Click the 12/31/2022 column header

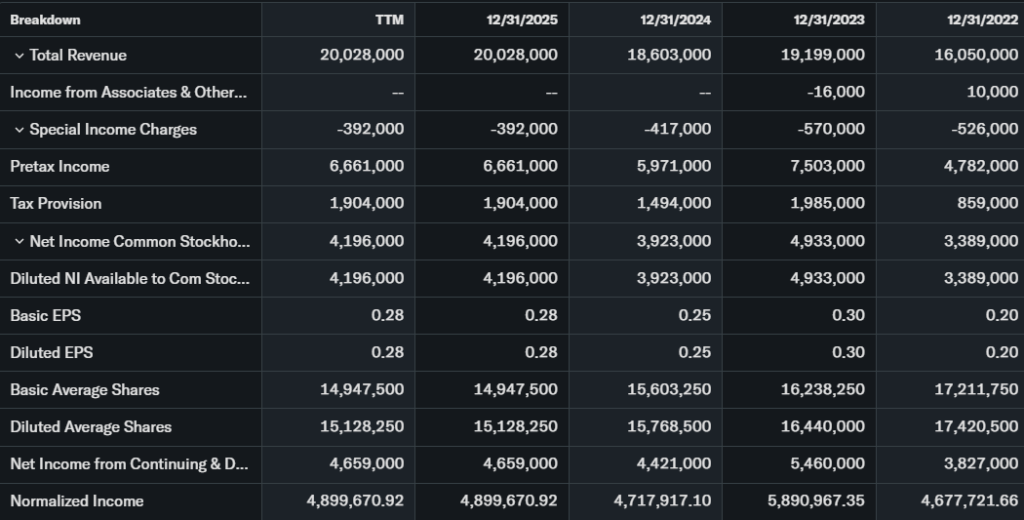pyautogui.click(x=982, y=19)
